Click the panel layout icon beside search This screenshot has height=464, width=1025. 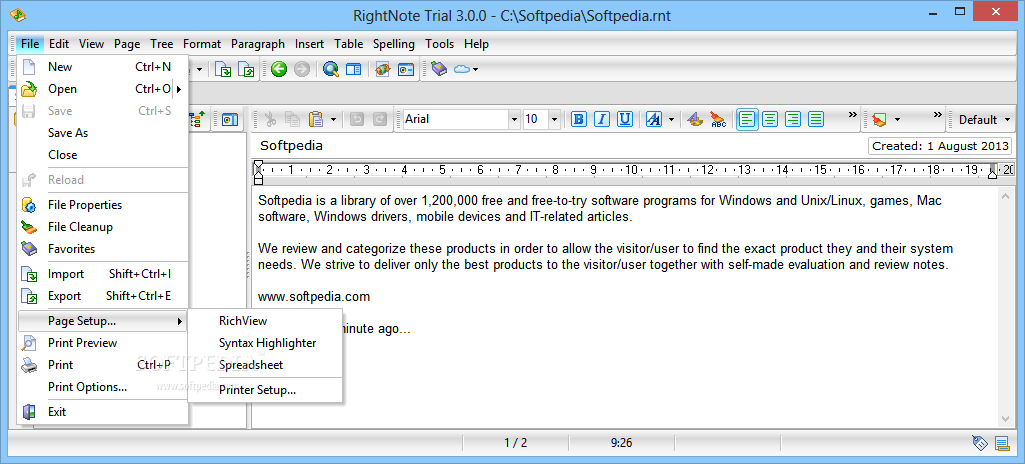coord(354,69)
